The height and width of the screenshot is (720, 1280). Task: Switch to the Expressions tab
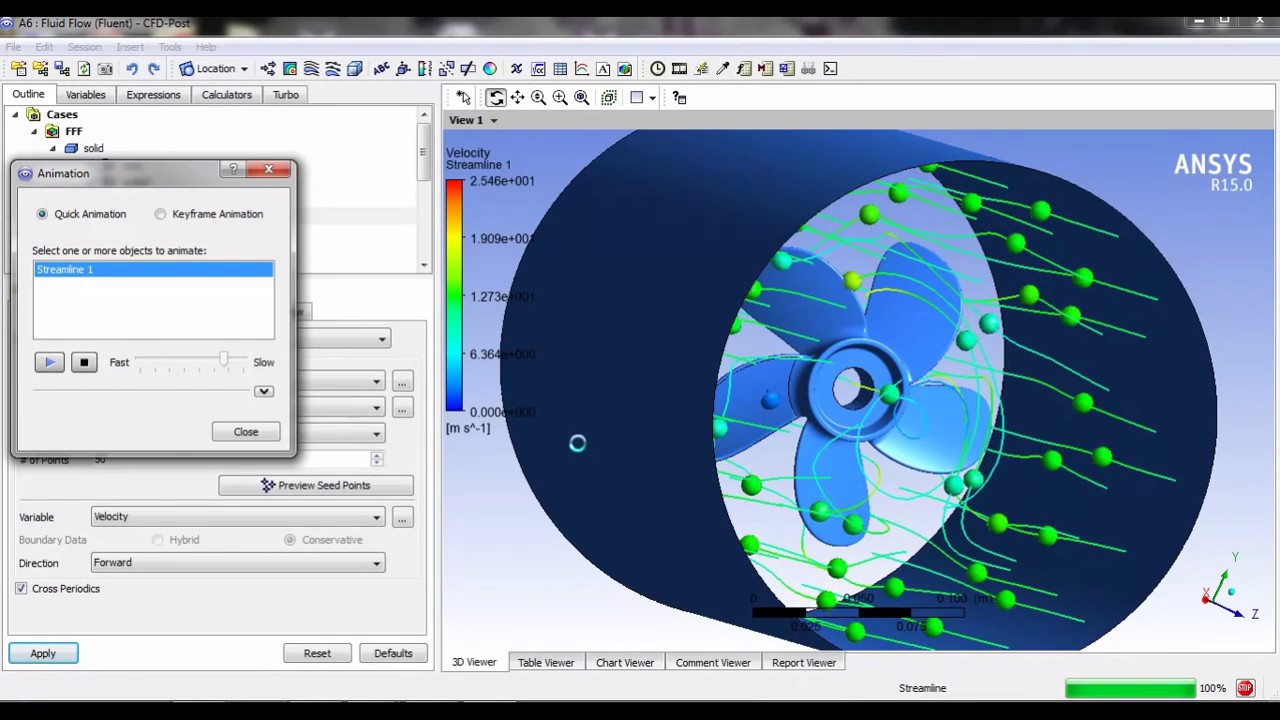(153, 95)
